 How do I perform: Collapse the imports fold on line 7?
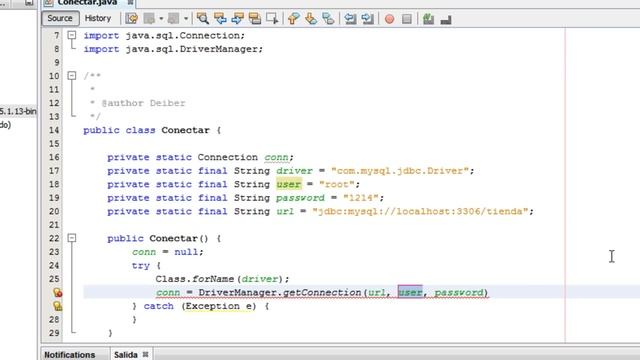point(72,35)
